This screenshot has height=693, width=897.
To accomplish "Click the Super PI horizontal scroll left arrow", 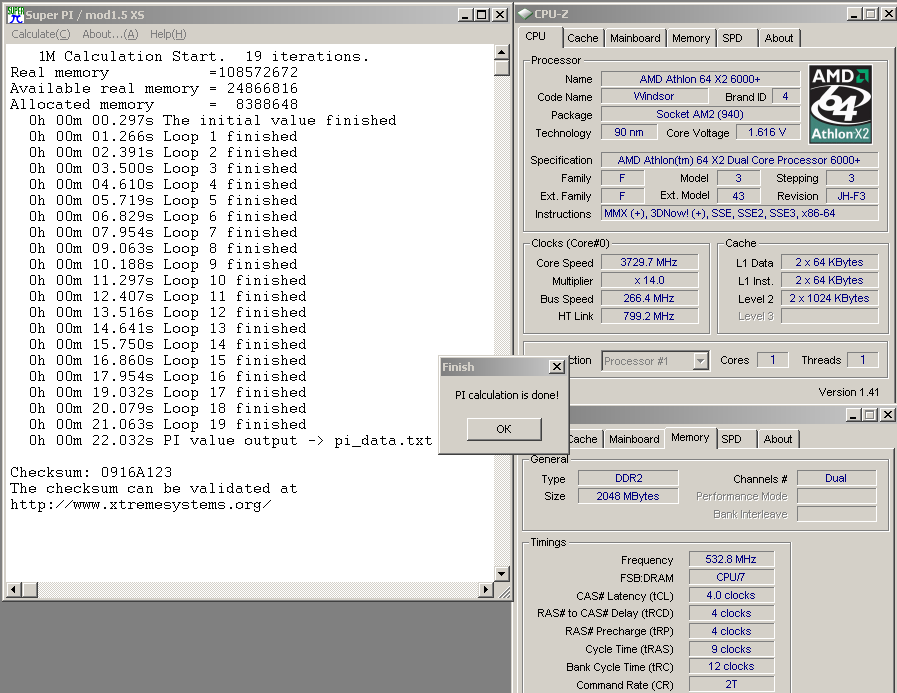I will [x=14, y=589].
